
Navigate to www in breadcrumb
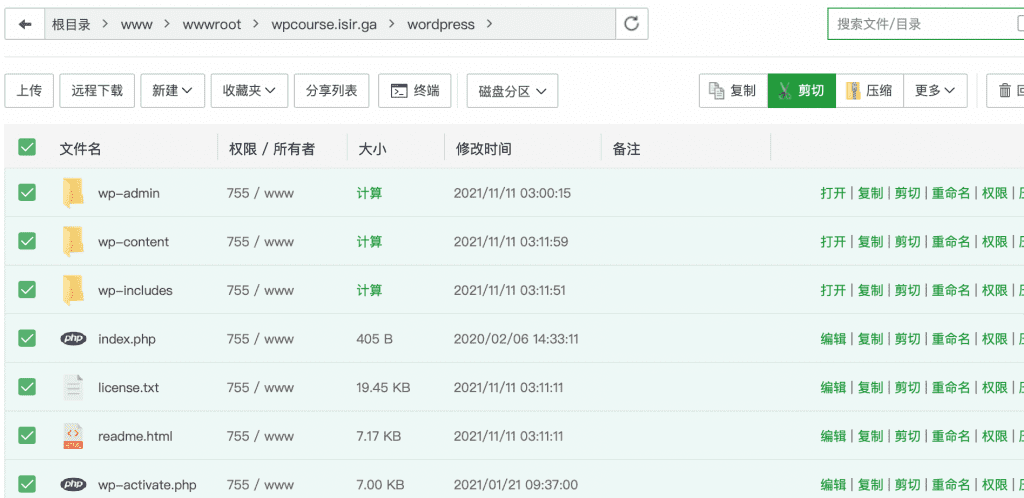[x=136, y=25]
